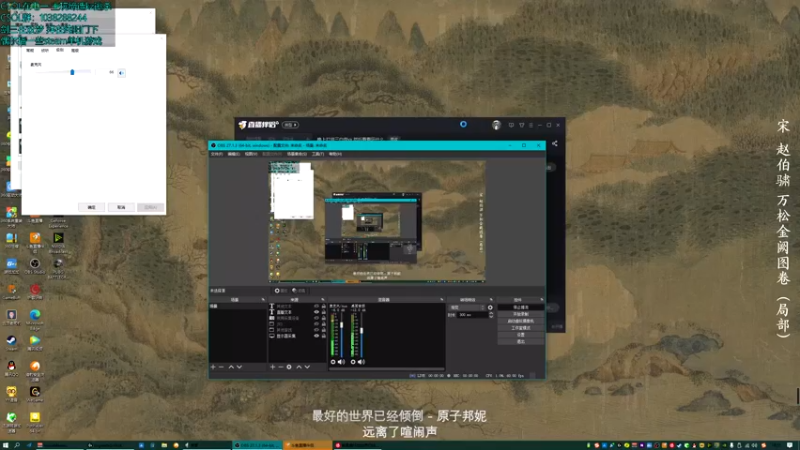Open the Scene Collection menu in OBS
Screen dimensions: 800x450
point(296,154)
